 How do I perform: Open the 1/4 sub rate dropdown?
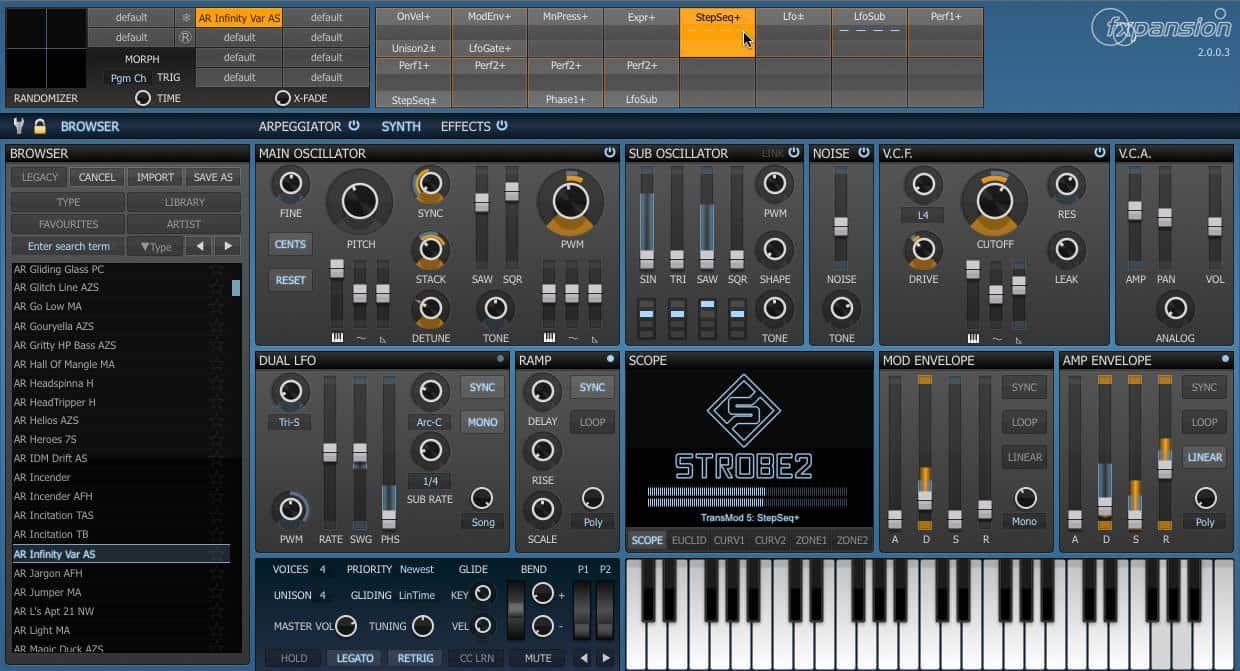click(429, 481)
